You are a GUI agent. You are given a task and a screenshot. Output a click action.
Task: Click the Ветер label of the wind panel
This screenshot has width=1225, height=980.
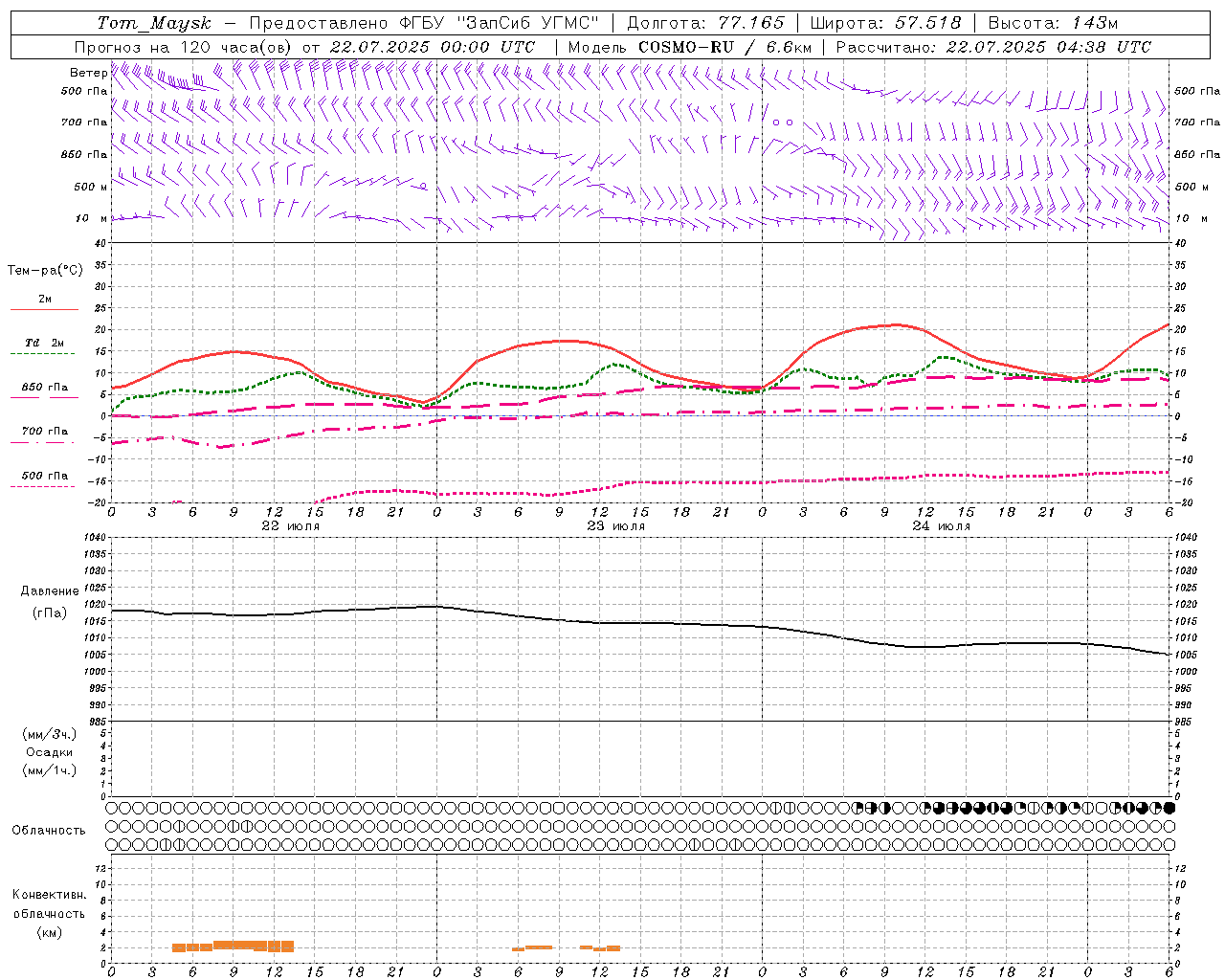[x=88, y=73]
